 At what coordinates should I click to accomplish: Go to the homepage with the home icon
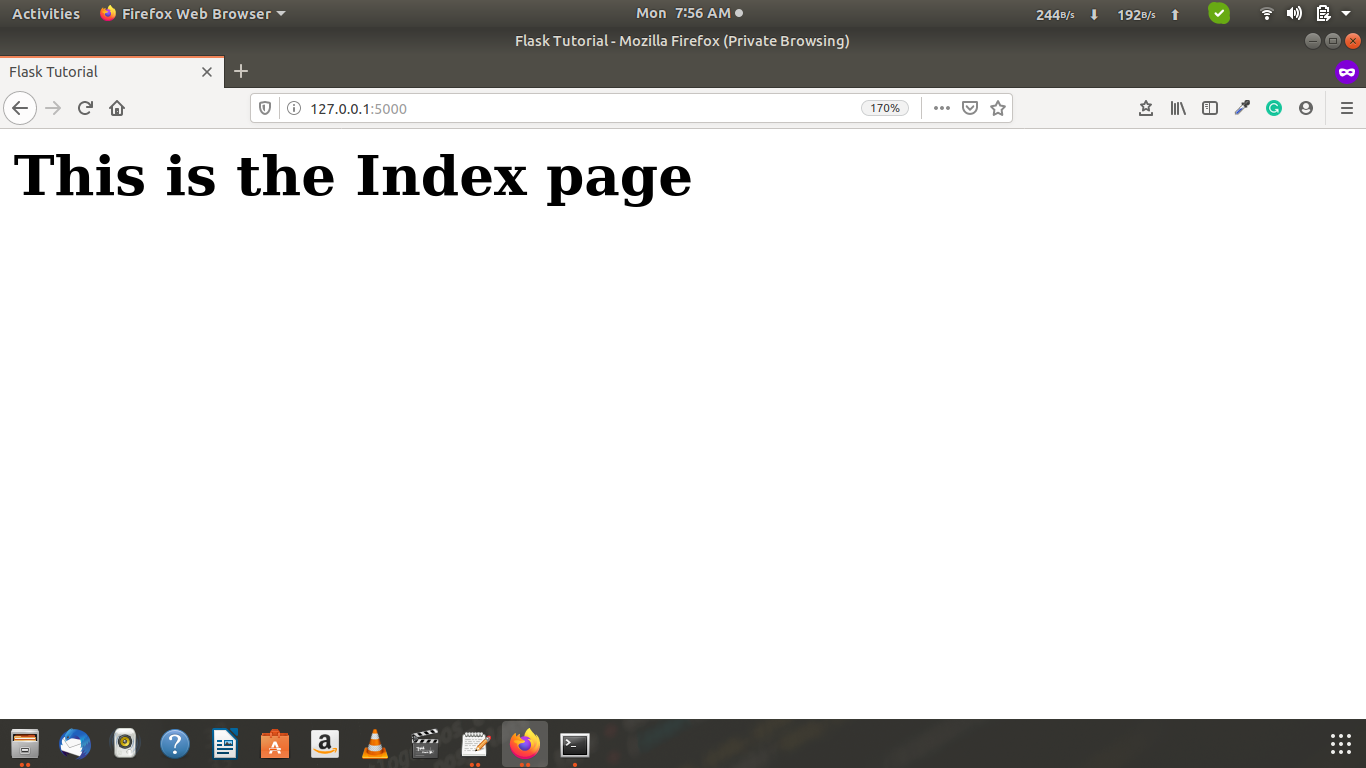(117, 108)
